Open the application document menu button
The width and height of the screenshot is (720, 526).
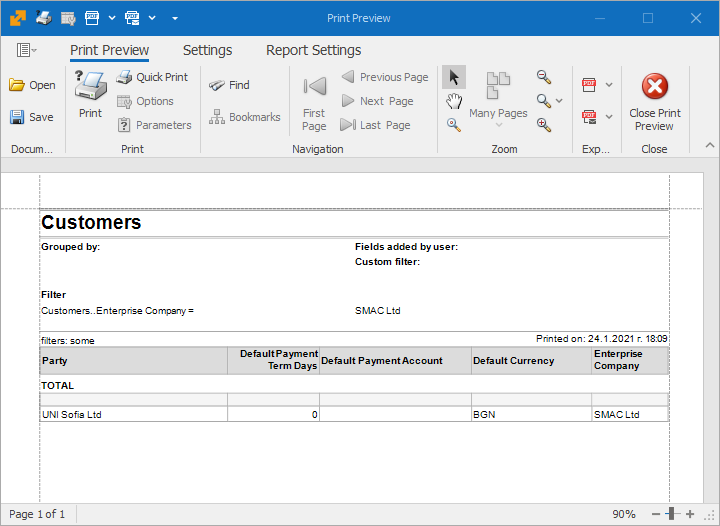point(27,50)
